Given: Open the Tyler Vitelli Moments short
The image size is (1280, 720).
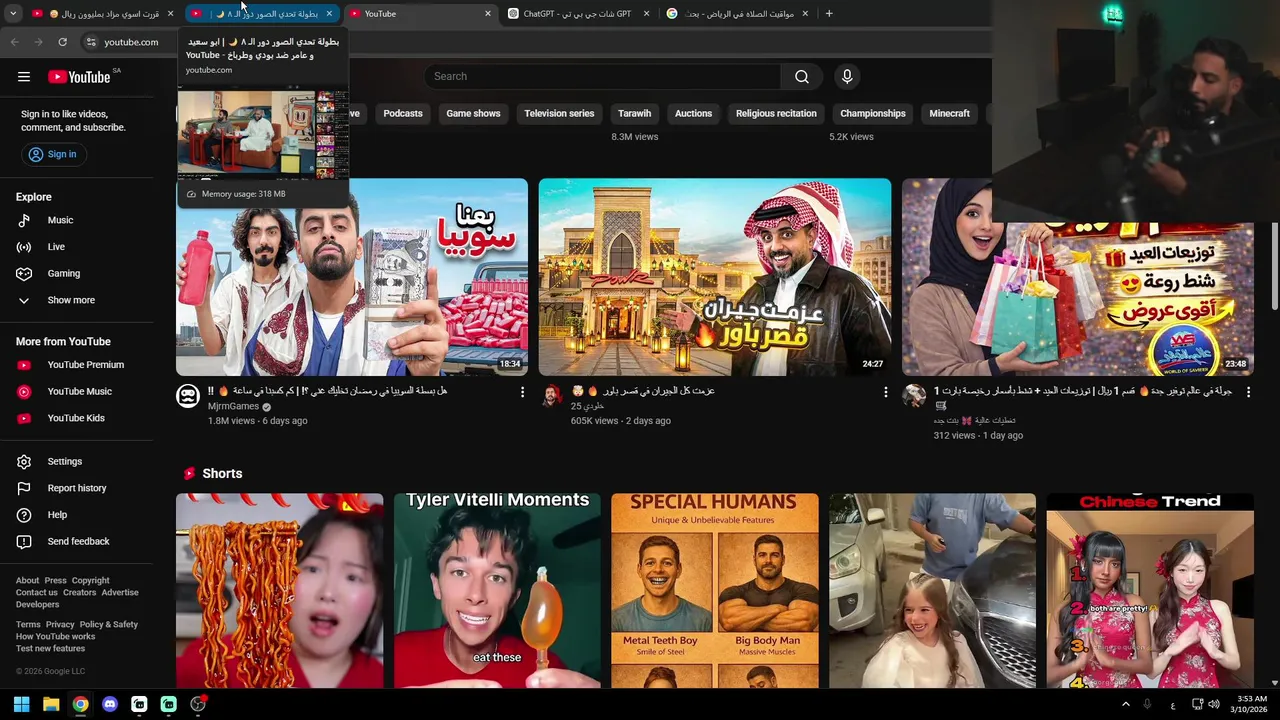Looking at the screenshot, I should pyautogui.click(x=497, y=590).
